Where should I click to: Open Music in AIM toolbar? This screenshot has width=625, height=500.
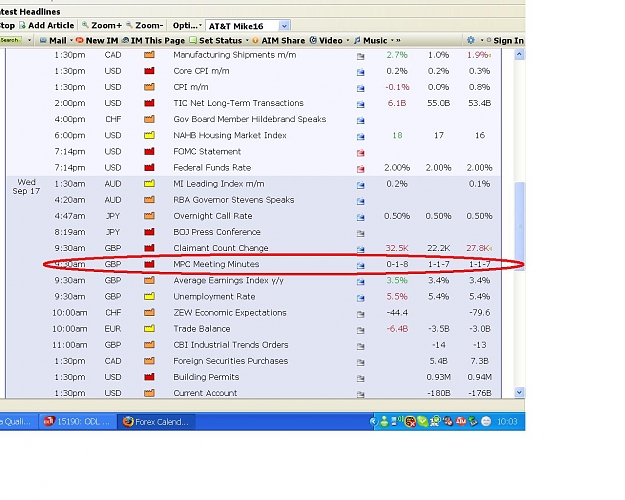pos(370,41)
